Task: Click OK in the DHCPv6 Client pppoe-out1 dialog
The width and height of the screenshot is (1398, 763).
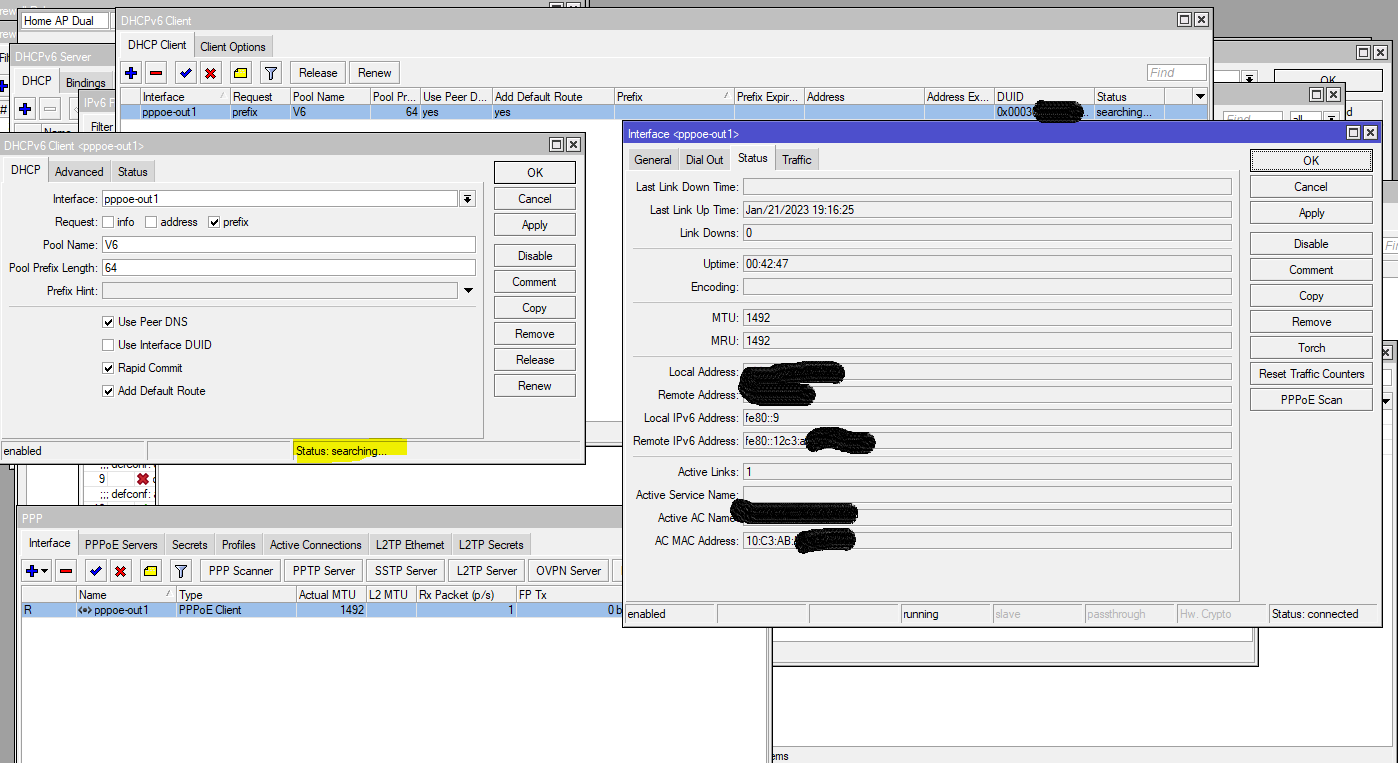Action: click(x=535, y=173)
